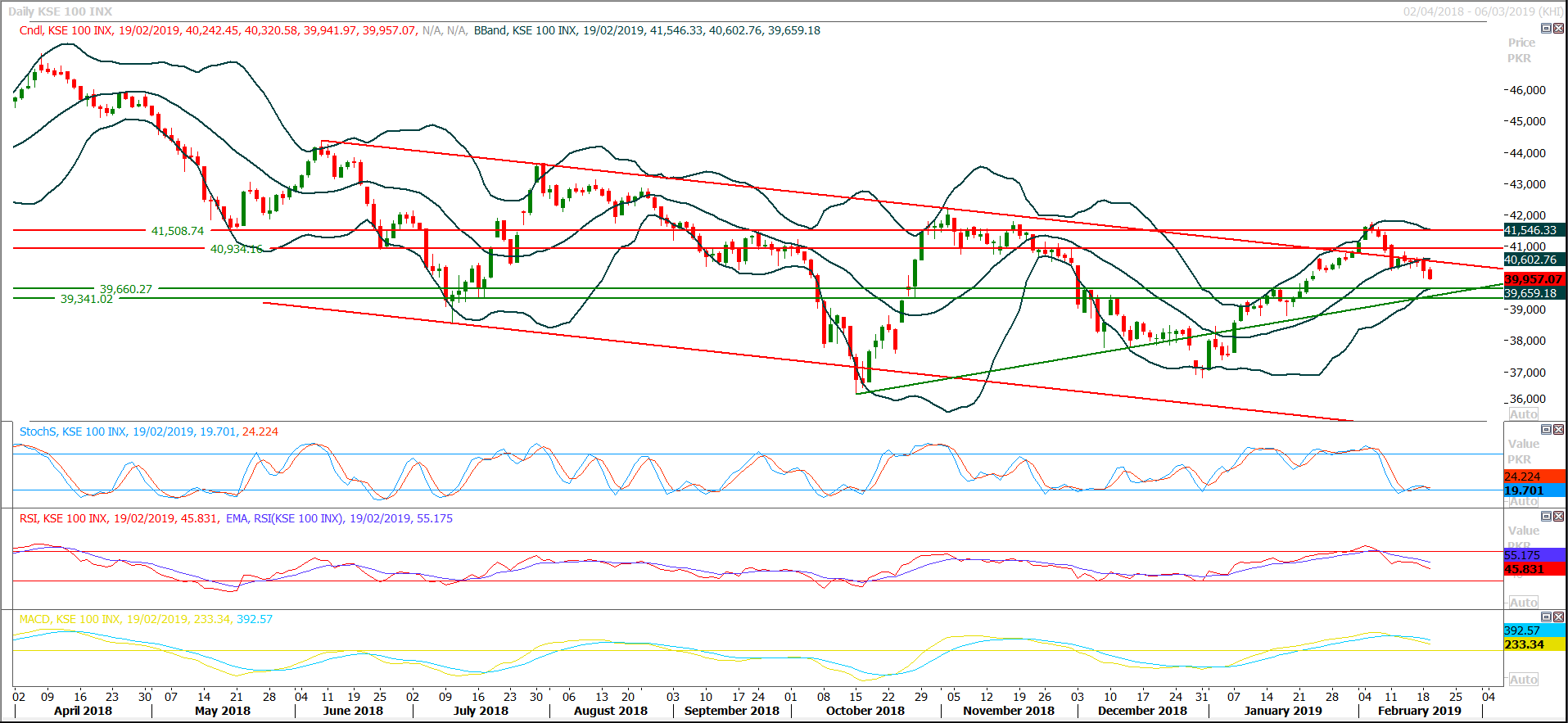
Task: Click Auto scale in the StochS panel
Action: coord(1524,501)
